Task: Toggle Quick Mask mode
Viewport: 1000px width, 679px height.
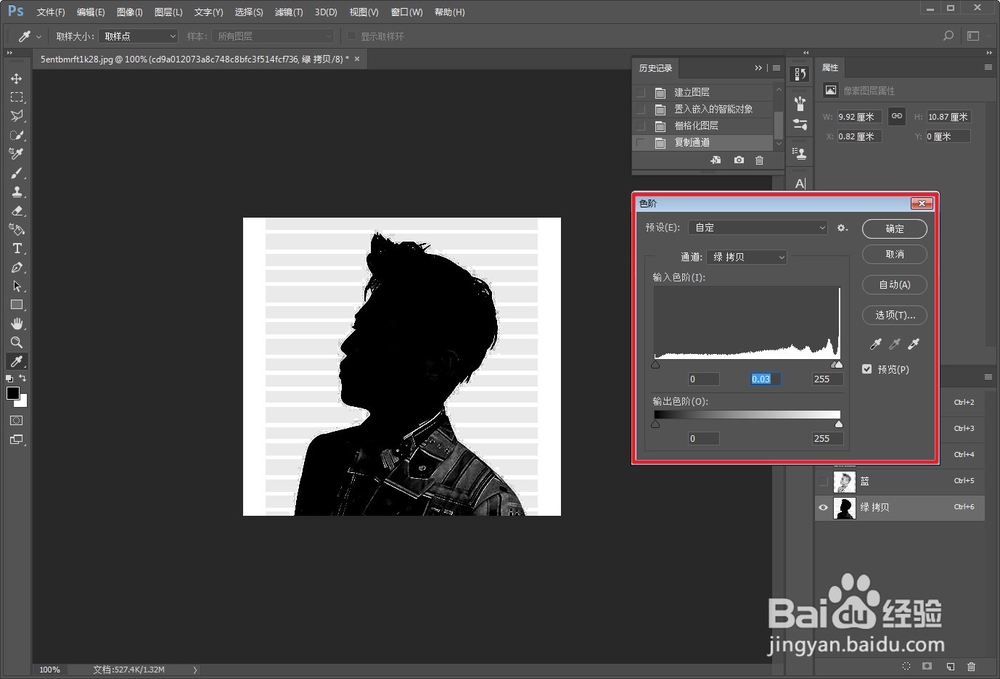Action: point(17,420)
